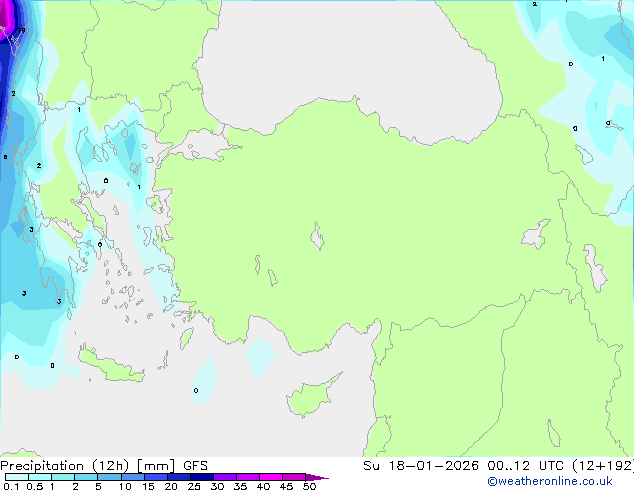Image resolution: width=634 pixels, height=490 pixels.
Task: Click the 'Precipitation (12h) [mm] GFS' title
Action: [x=104, y=466]
